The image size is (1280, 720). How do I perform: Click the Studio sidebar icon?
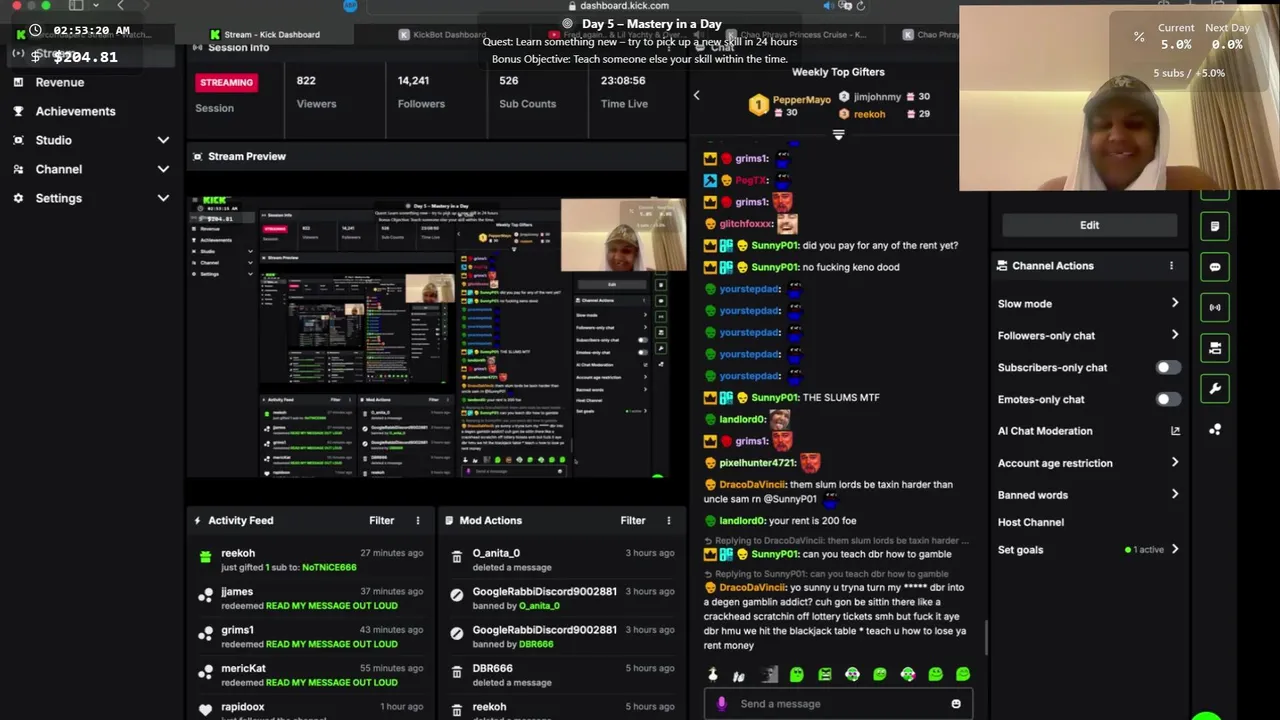(x=18, y=140)
